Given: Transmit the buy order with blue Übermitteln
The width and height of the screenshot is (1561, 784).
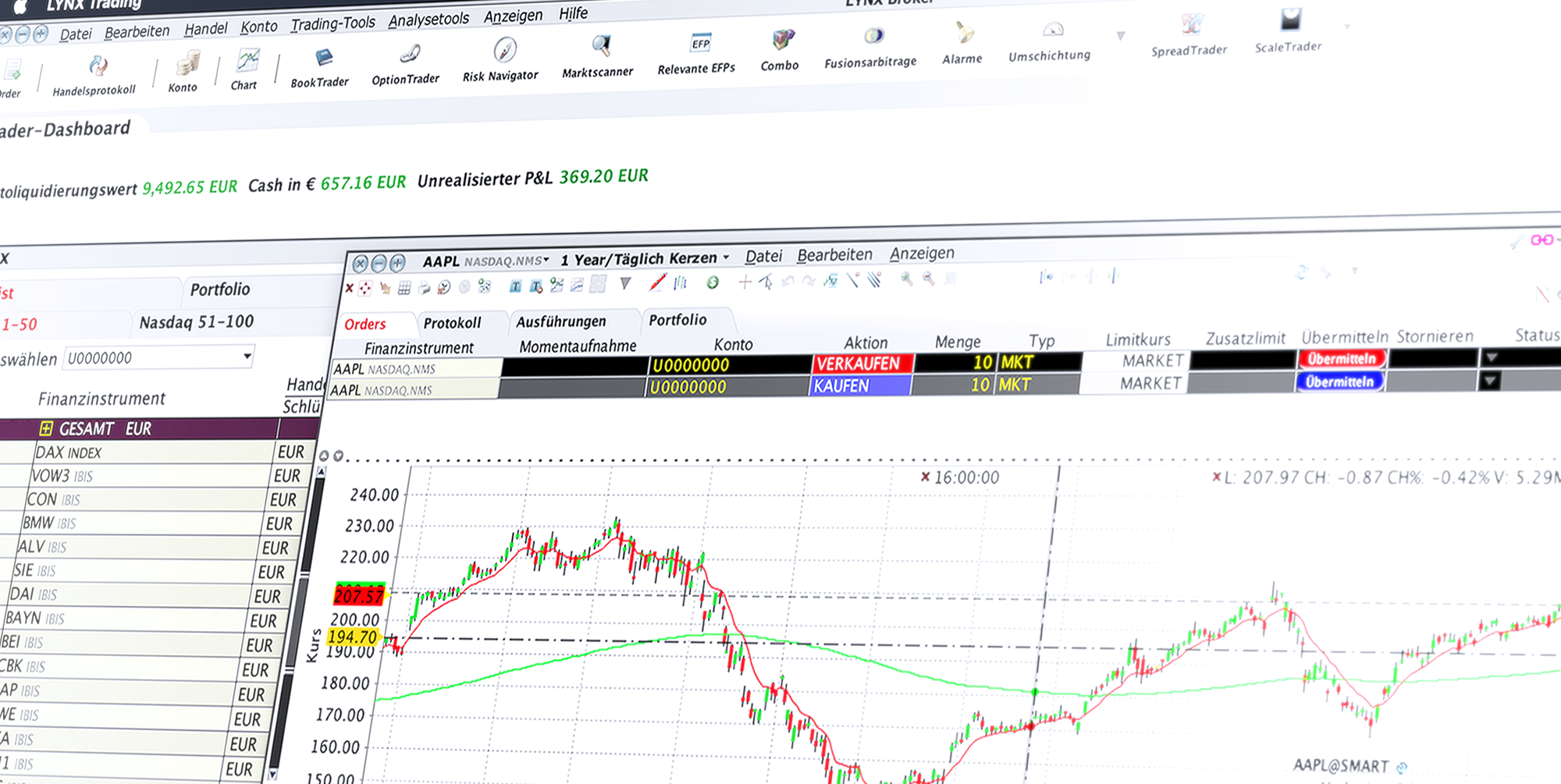Looking at the screenshot, I should [x=1339, y=381].
